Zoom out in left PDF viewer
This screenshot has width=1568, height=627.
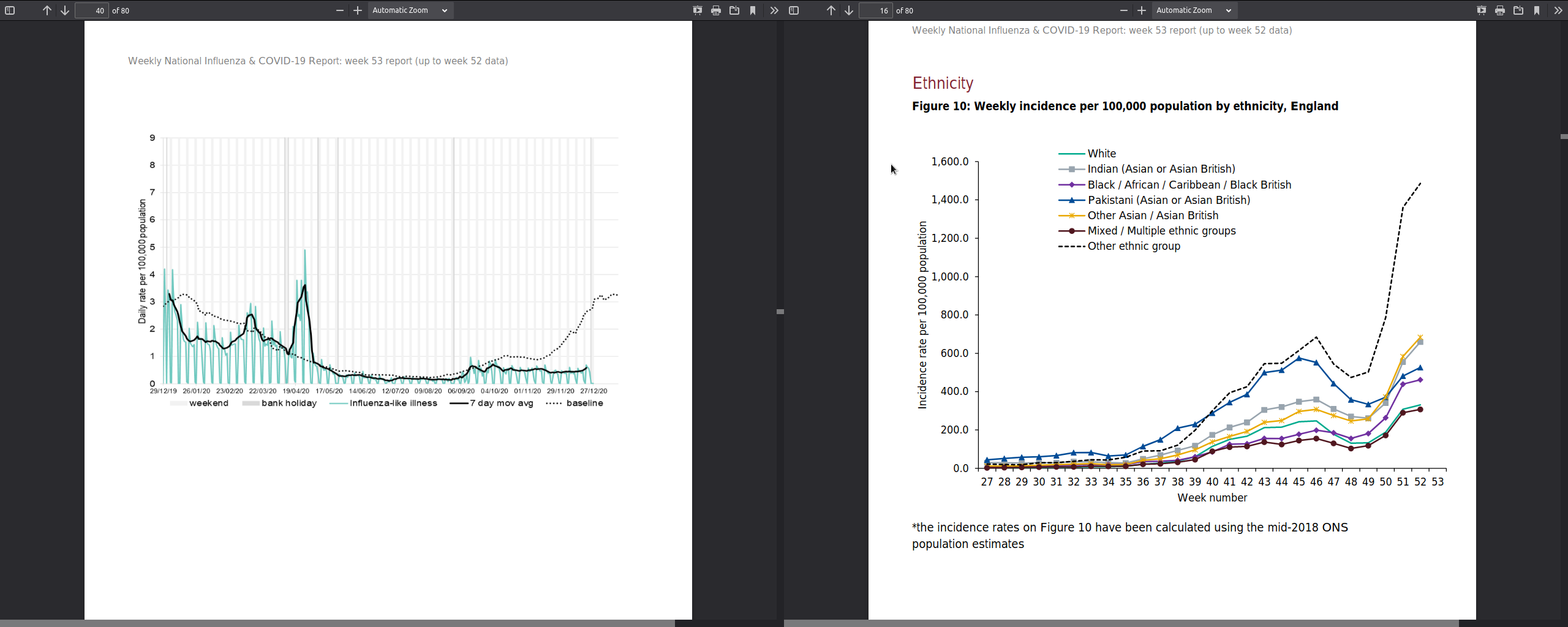[x=340, y=10]
